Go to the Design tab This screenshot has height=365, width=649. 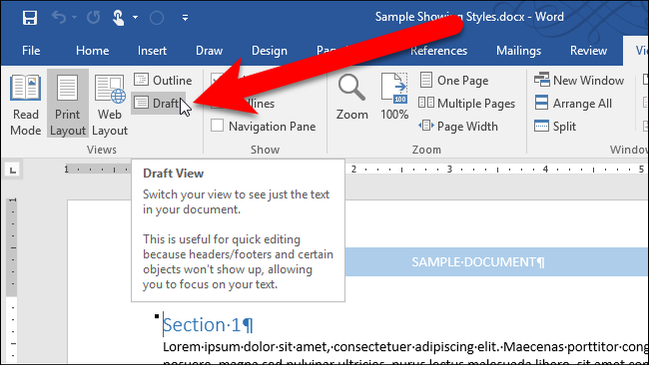coord(269,50)
